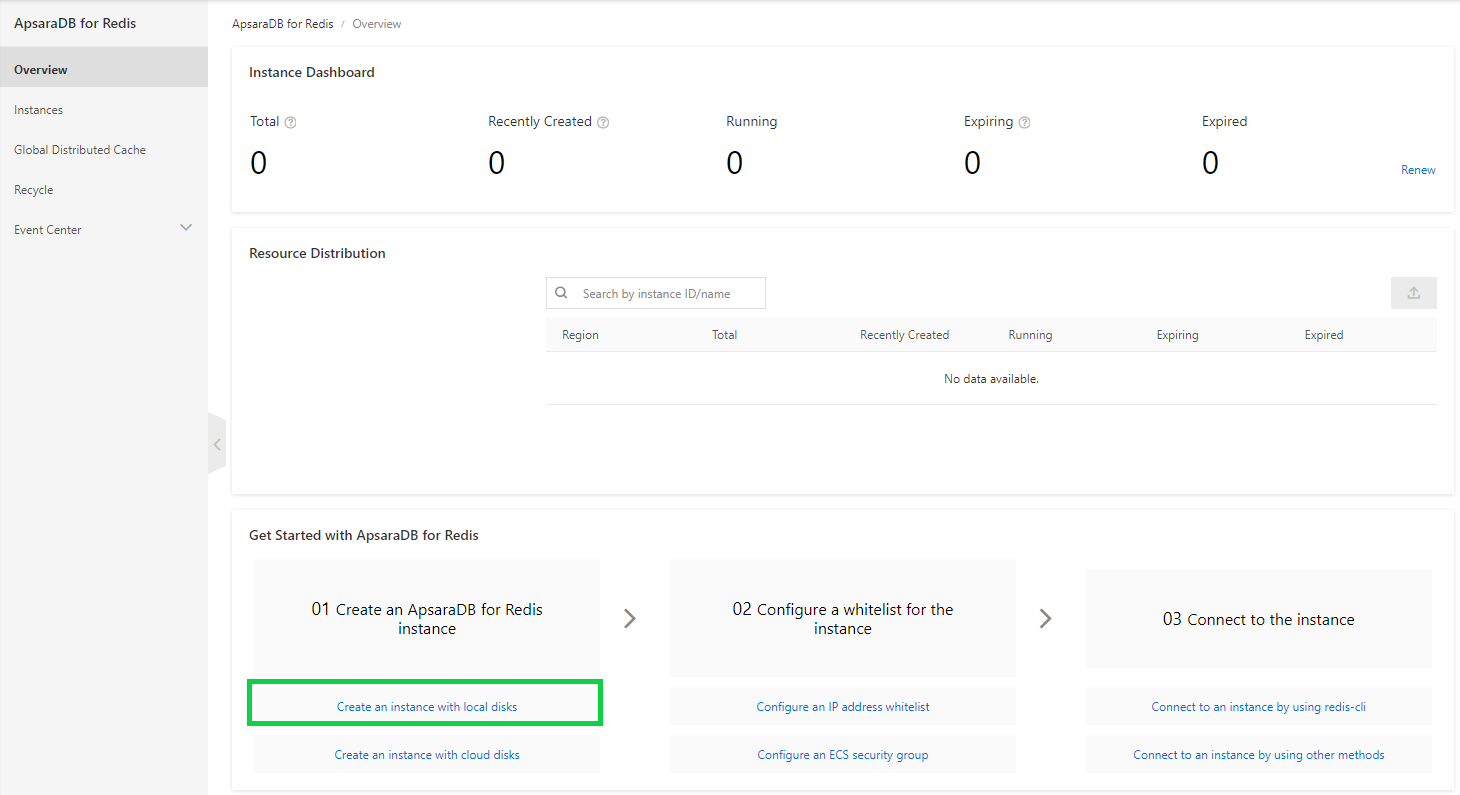Open Event Center in the sidebar

coord(104,230)
